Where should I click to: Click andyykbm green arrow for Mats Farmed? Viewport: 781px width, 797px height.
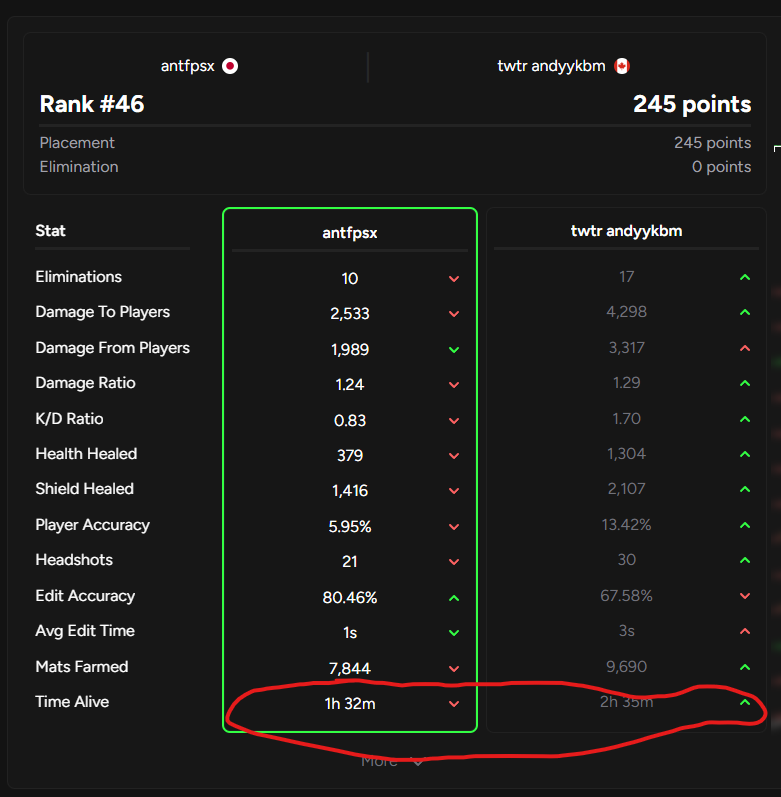coord(745,667)
